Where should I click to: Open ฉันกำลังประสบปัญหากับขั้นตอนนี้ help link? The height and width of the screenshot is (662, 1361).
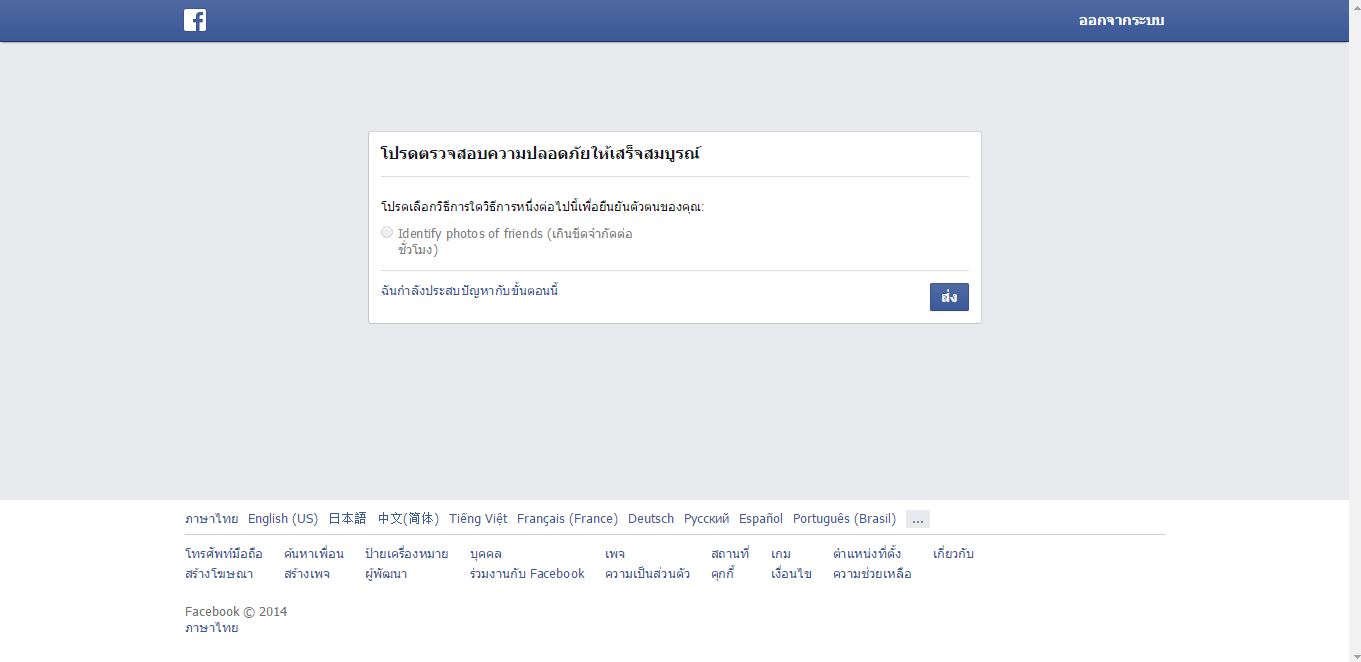point(469,291)
